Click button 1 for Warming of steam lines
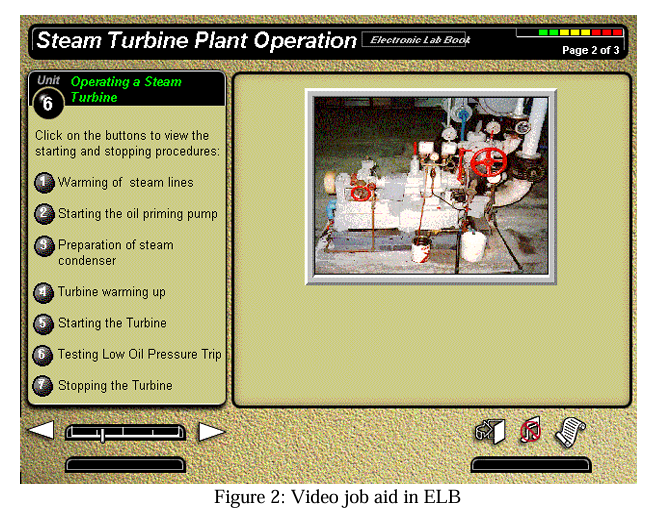Viewport: 663px width, 518px height. point(44,183)
